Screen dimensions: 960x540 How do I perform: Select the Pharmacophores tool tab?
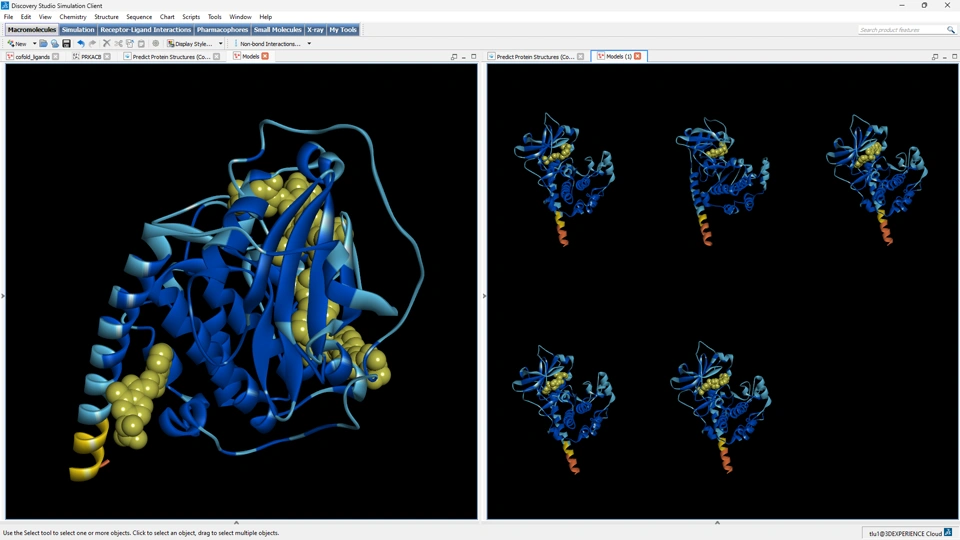(x=222, y=29)
